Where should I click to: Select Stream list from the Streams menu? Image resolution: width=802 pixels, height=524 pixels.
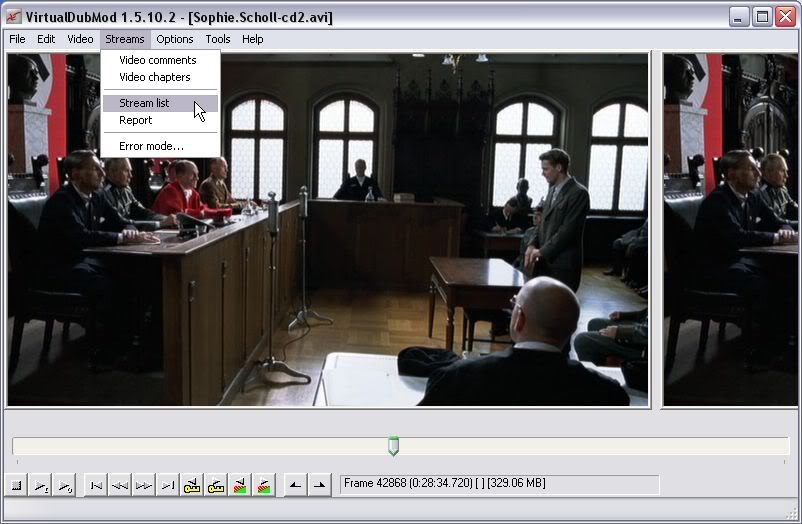tap(144, 103)
